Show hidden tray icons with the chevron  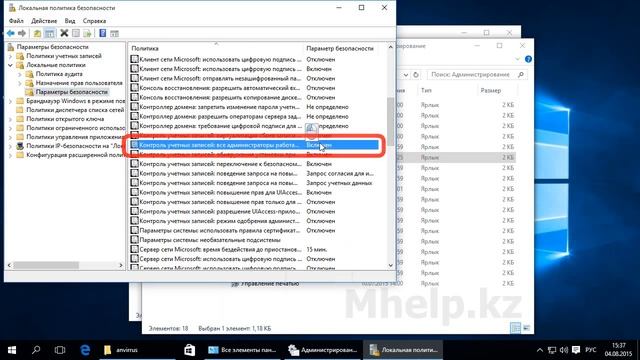click(x=540, y=350)
